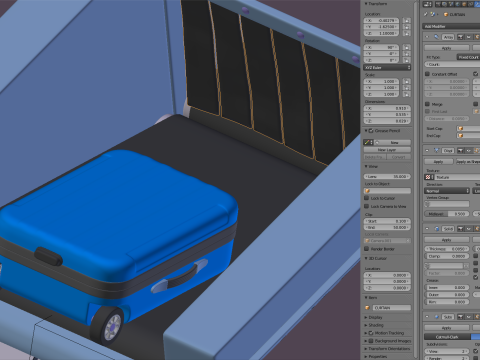This screenshot has width=480, height=360.
Task: Open the Properties editor type menu
Action: click(428, 4)
